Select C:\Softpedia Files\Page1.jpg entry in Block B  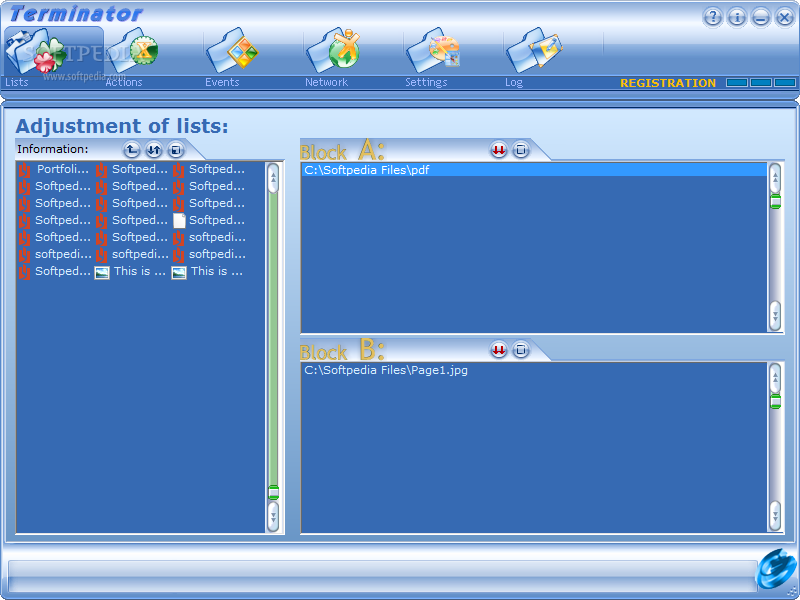(x=386, y=370)
